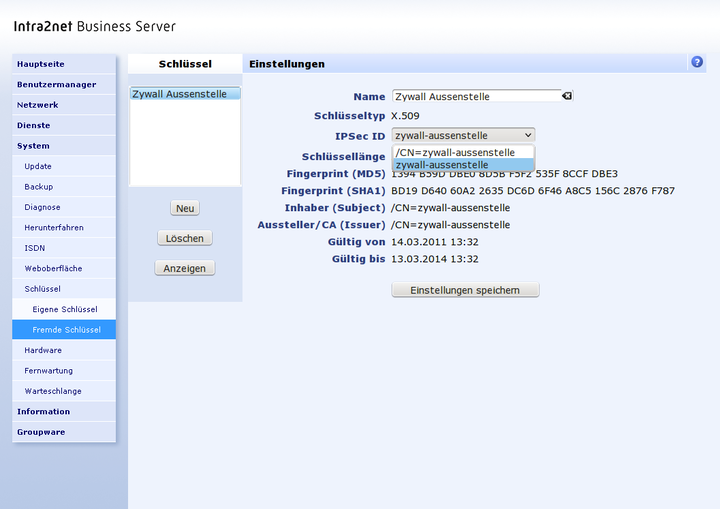Open the Hauptseite menu
Image resolution: width=720 pixels, height=509 pixels.
[64, 64]
